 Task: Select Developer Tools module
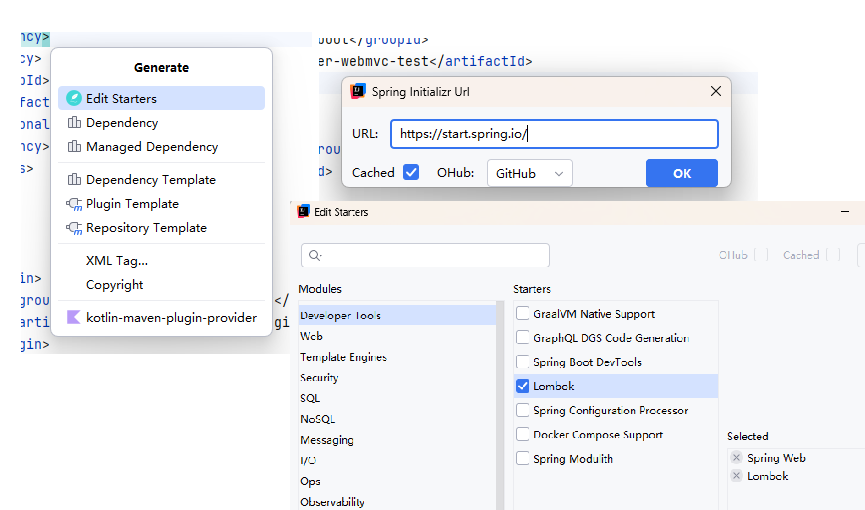pos(397,315)
